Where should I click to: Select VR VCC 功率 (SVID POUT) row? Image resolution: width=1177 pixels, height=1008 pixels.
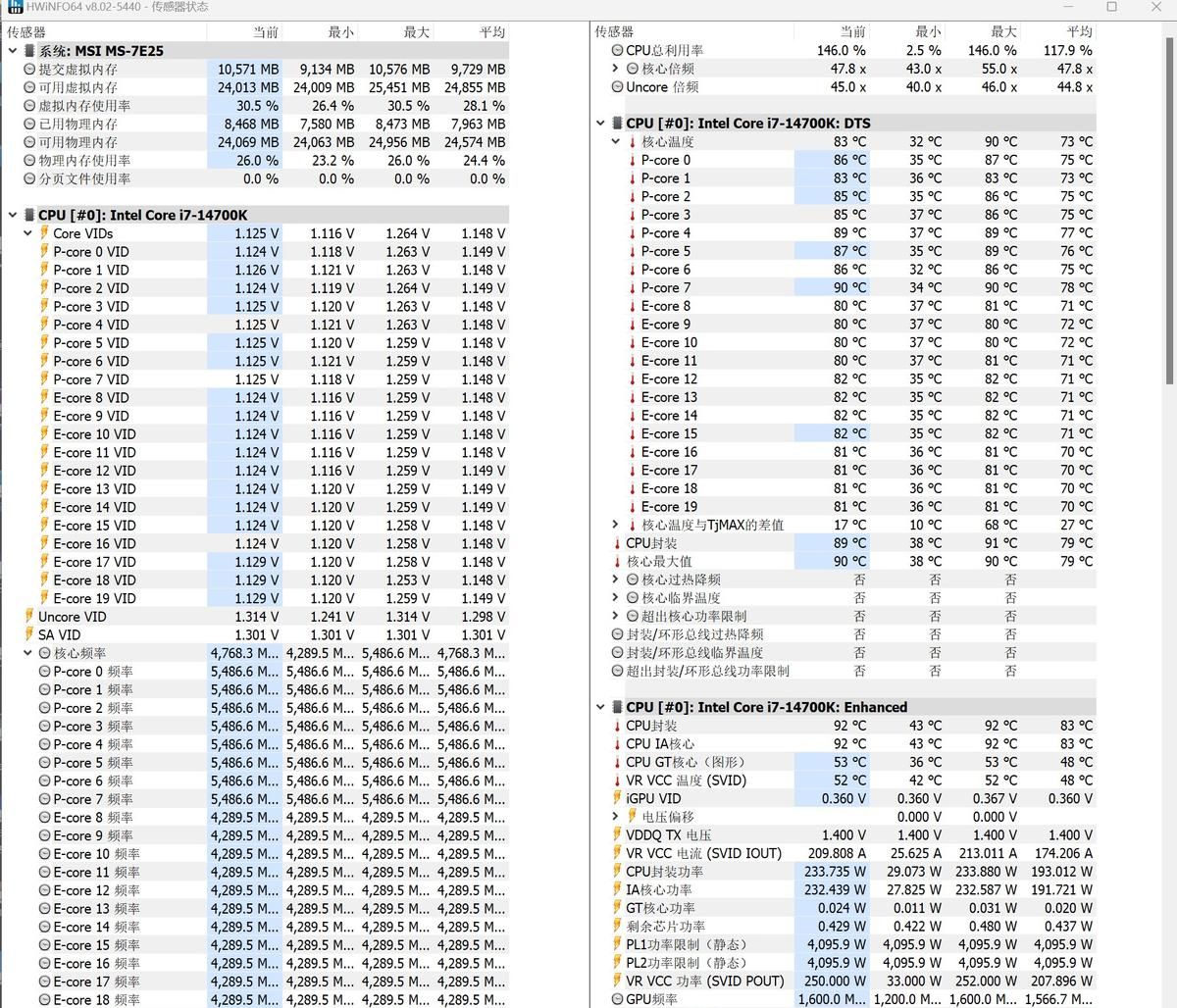(844, 981)
